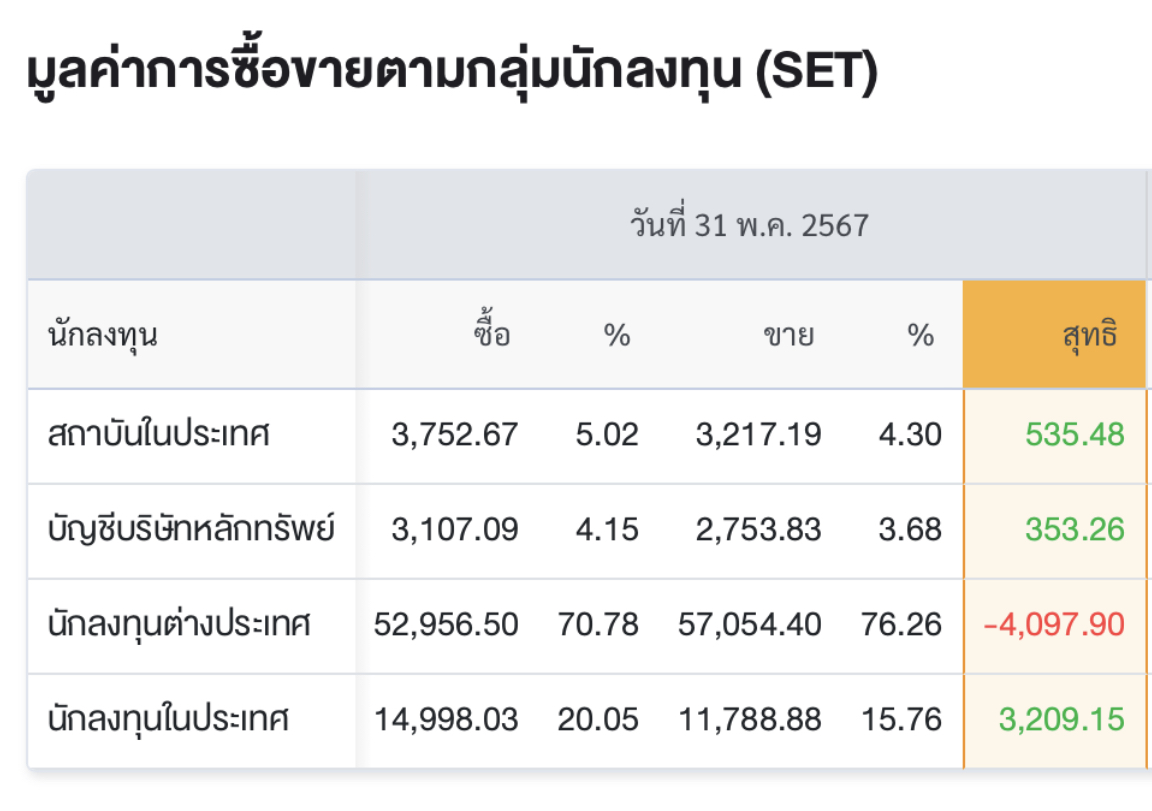Viewport: 1152px width, 811px height.
Task: Click sell value 57,054.40
Action: [749, 624]
